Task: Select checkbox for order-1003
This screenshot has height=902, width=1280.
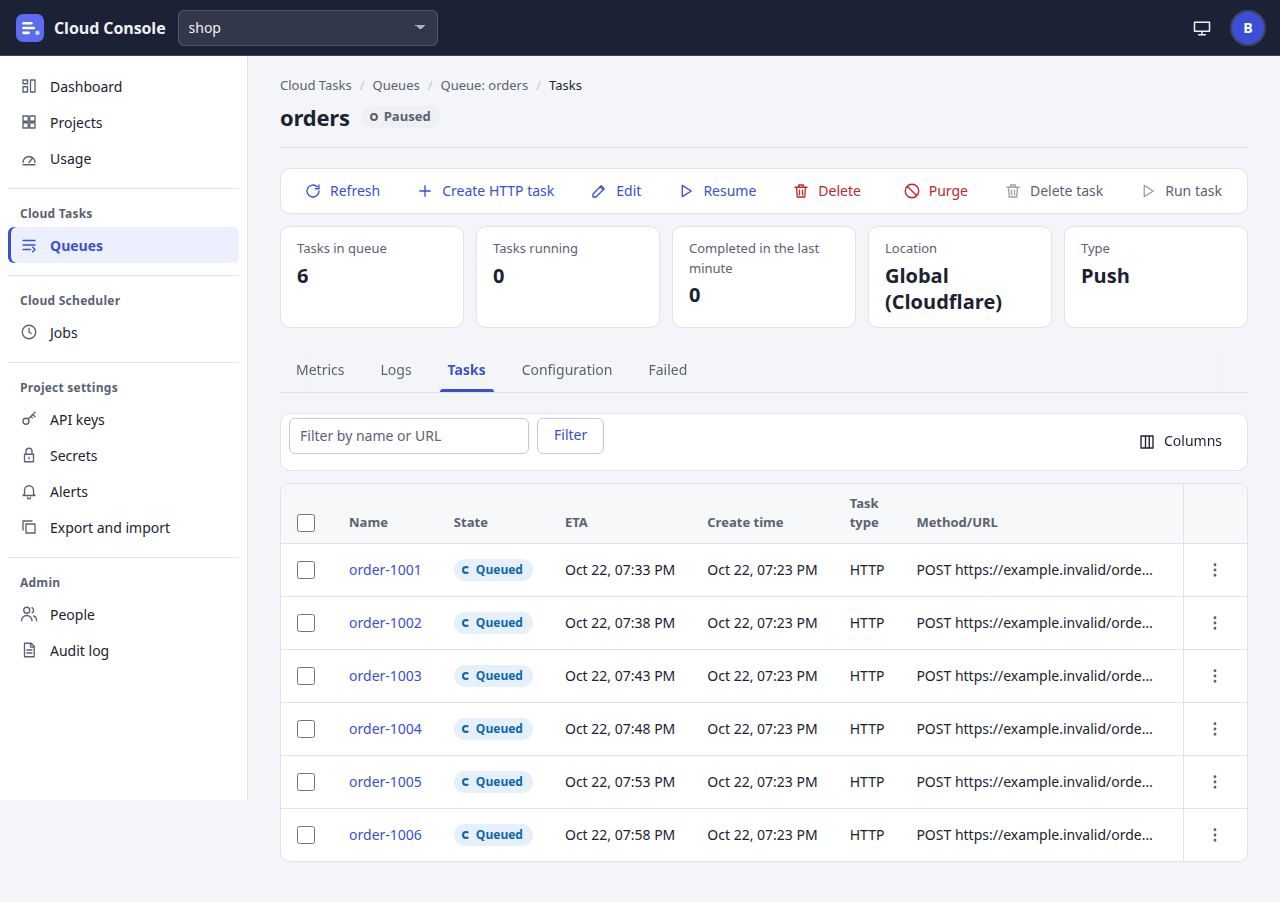Action: pyautogui.click(x=306, y=676)
